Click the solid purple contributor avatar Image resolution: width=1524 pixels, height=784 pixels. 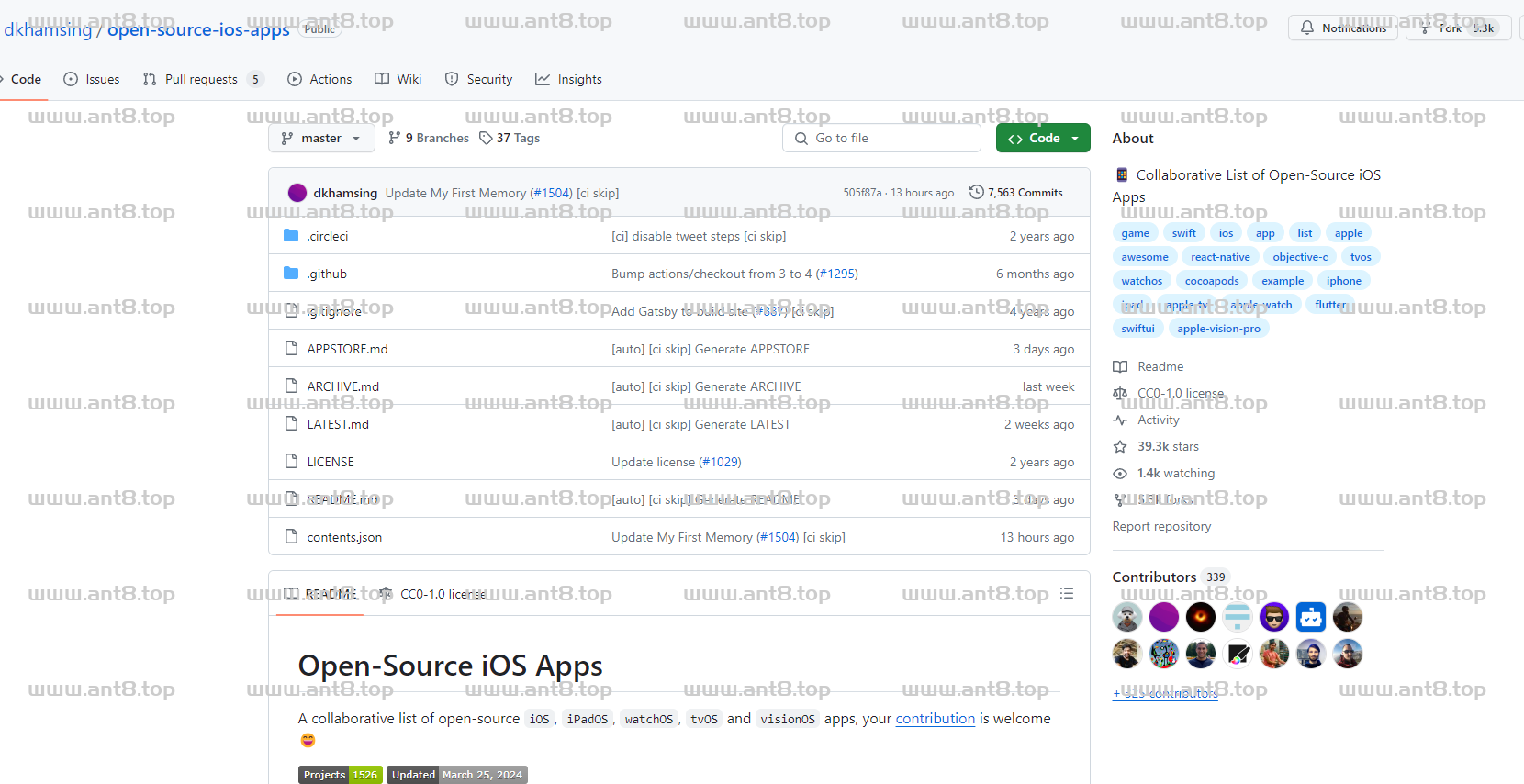pyautogui.click(x=1163, y=617)
